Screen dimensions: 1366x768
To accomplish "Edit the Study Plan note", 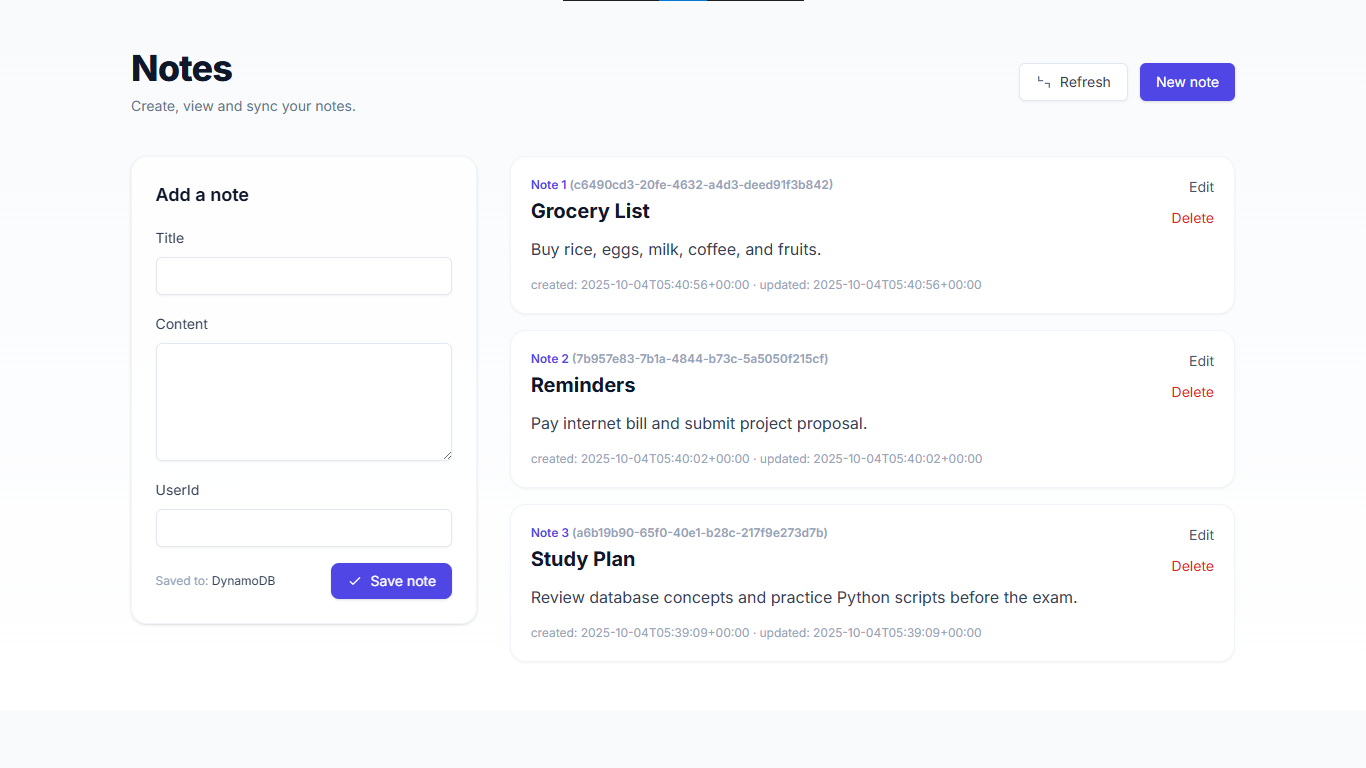I will click(x=1201, y=535).
